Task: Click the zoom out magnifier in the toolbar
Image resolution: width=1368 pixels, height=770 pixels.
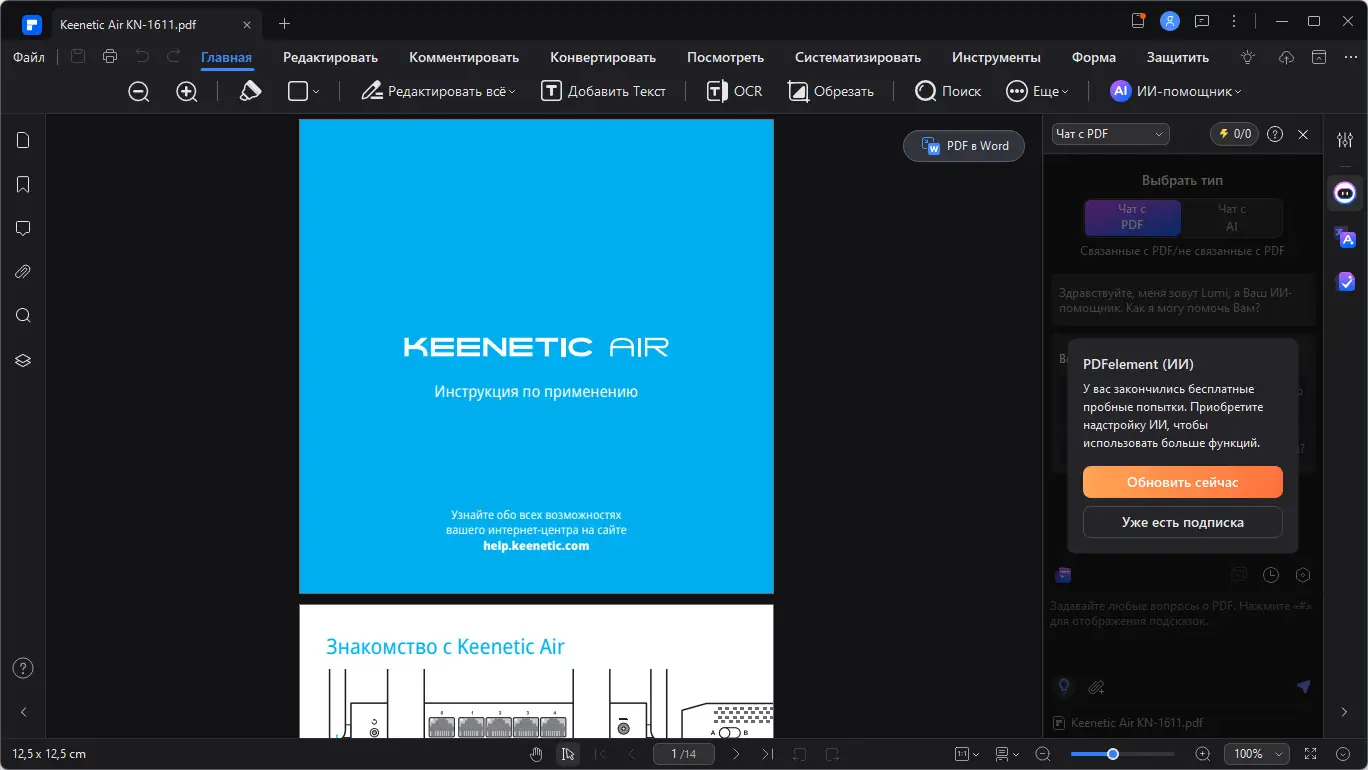Action: click(x=139, y=92)
